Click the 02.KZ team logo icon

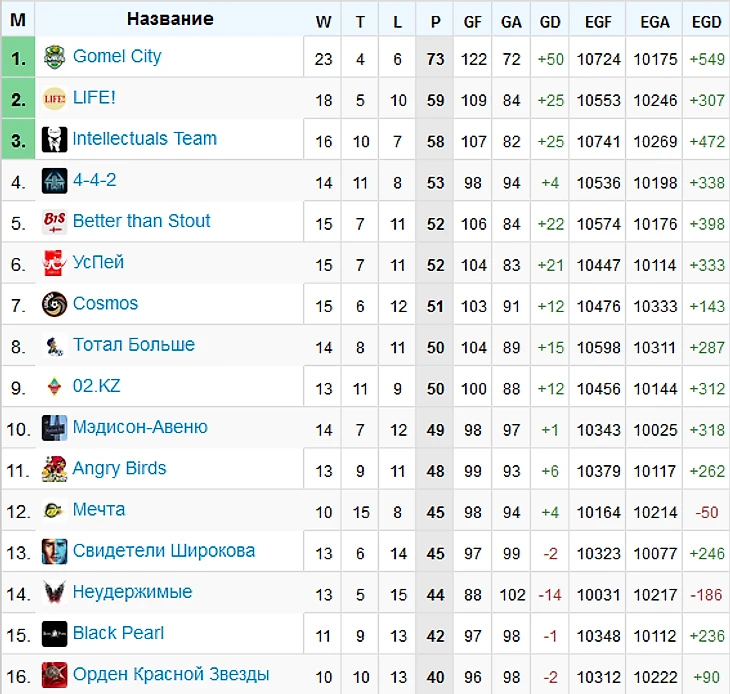(54, 386)
